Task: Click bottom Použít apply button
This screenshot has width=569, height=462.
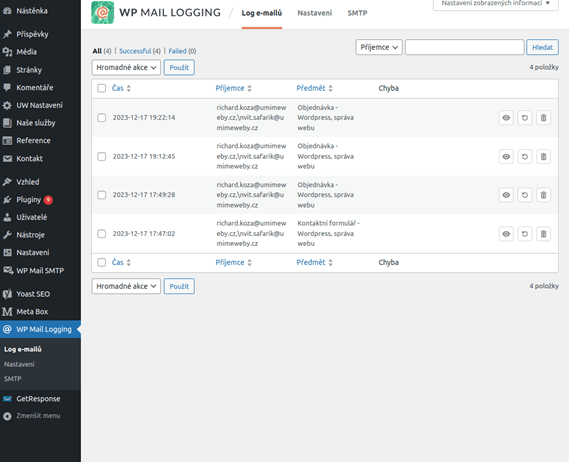Action: 179,286
